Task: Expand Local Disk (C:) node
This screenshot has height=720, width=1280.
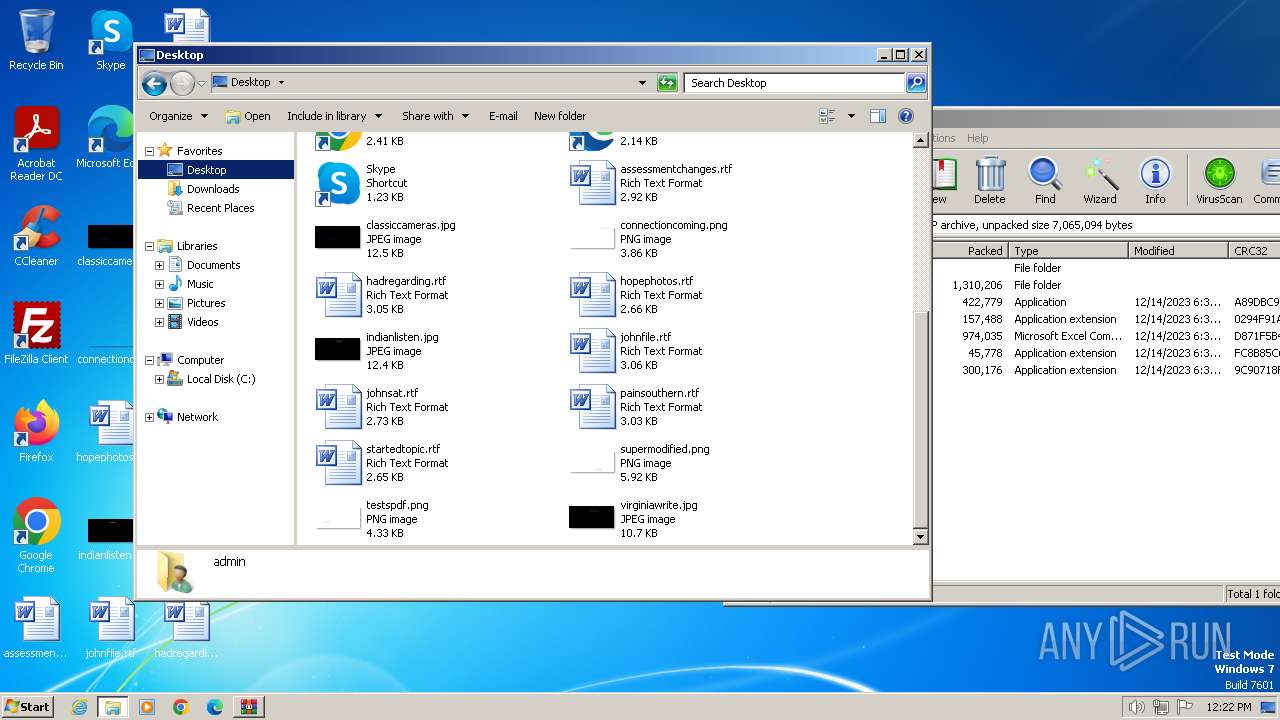Action: [x=159, y=379]
